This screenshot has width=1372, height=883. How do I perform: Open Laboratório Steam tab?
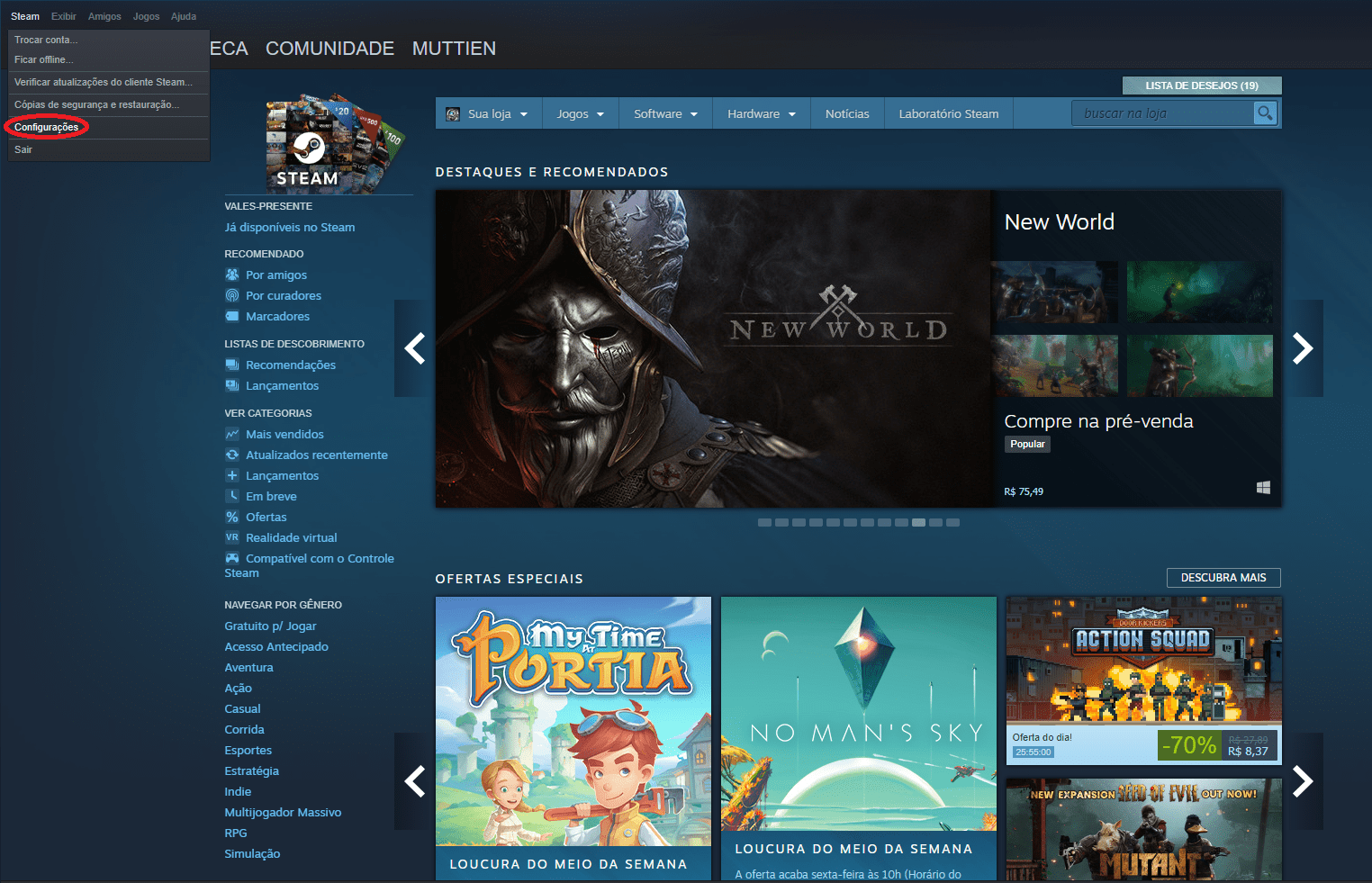(949, 114)
